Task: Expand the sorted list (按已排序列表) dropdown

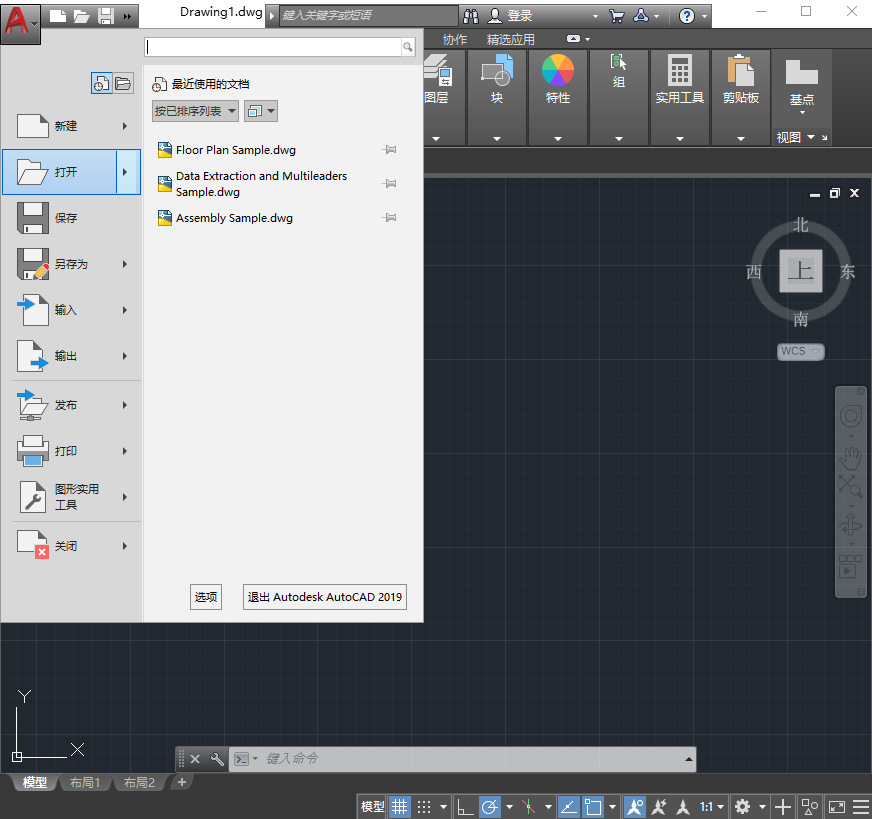Action: pyautogui.click(x=195, y=111)
